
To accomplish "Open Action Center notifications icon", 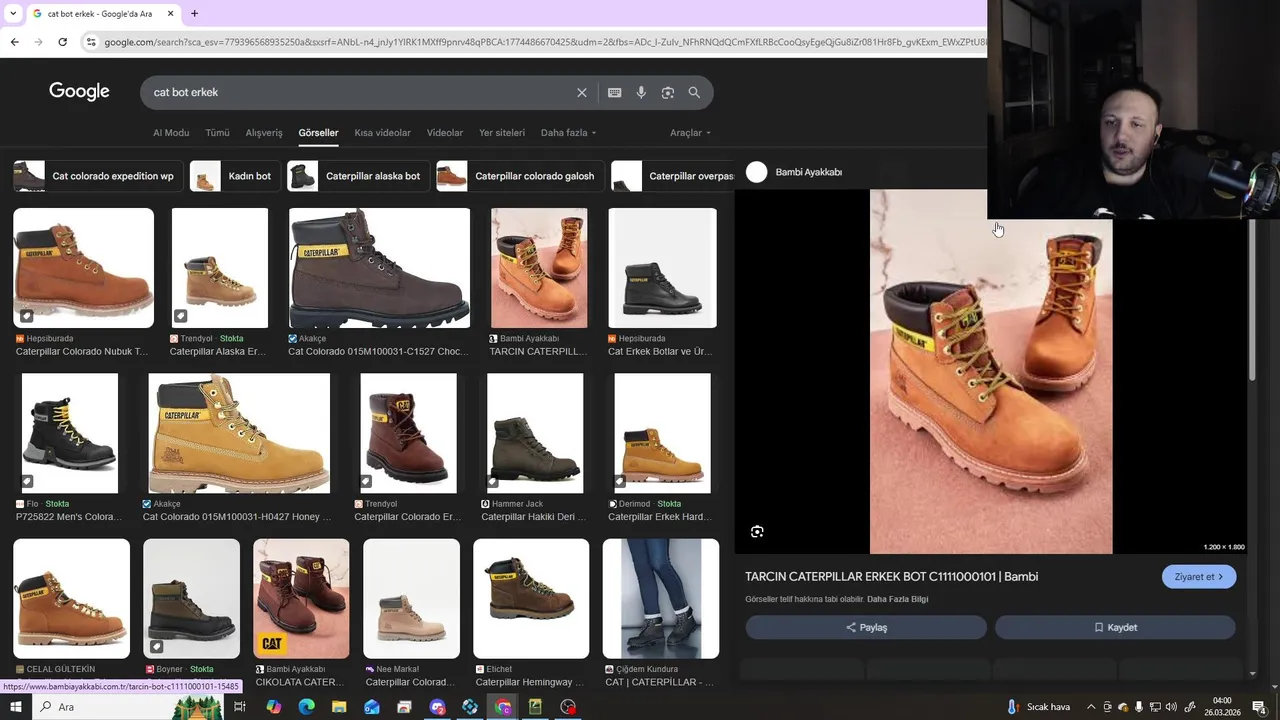I will [1259, 707].
